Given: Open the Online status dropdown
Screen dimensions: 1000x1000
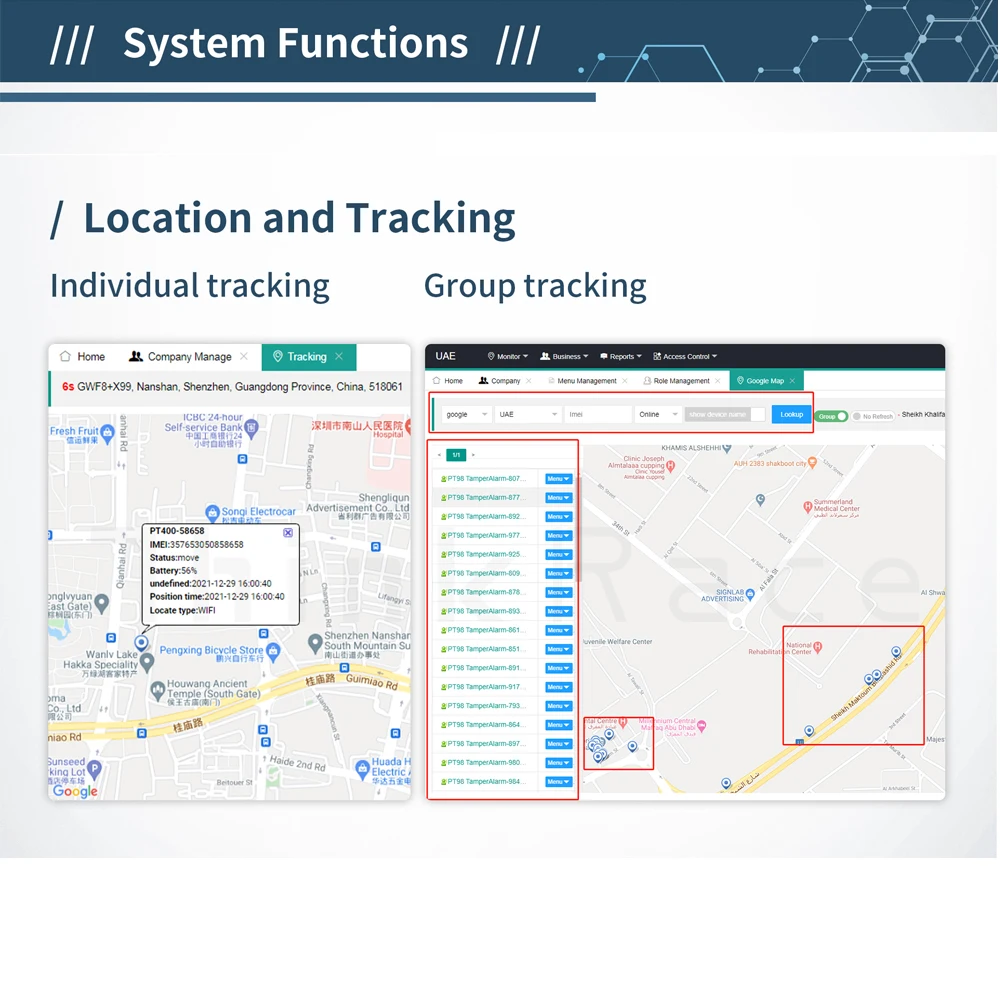Looking at the screenshot, I should point(658,415).
